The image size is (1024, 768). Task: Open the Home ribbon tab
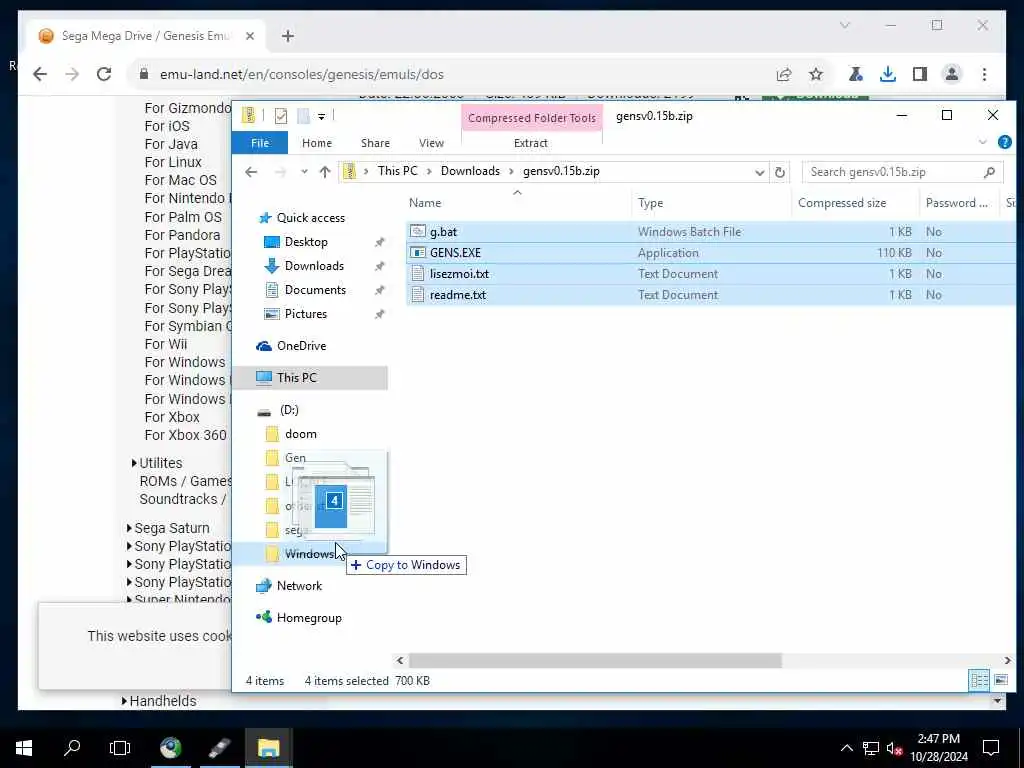pos(317,143)
